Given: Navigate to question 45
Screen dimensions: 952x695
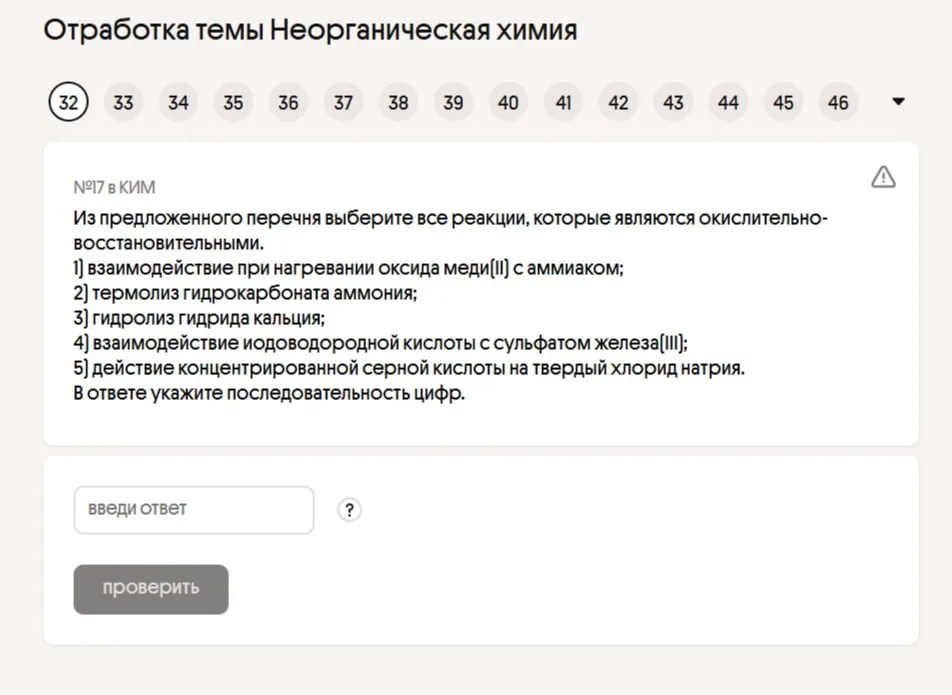Looking at the screenshot, I should tap(783, 102).
